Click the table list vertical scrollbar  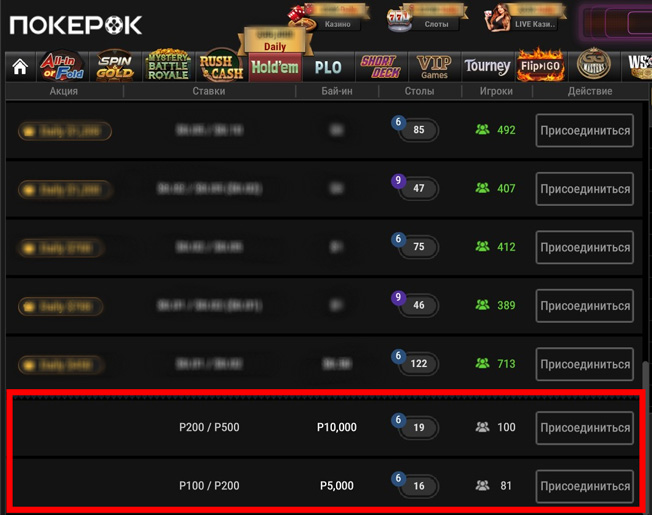coord(645,436)
